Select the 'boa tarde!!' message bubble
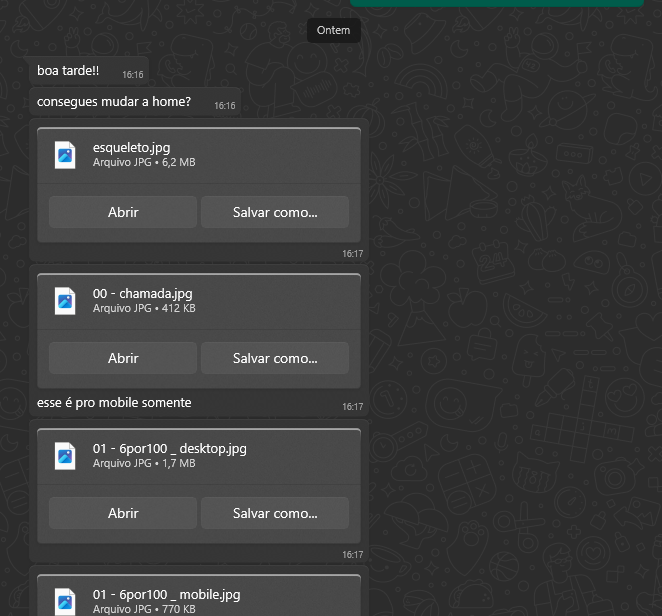662x616 pixels. tap(89, 71)
